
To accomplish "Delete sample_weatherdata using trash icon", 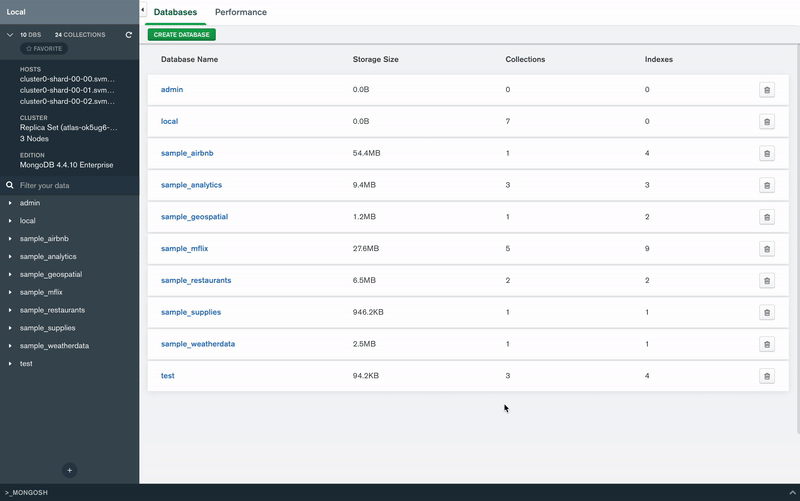I will [767, 344].
